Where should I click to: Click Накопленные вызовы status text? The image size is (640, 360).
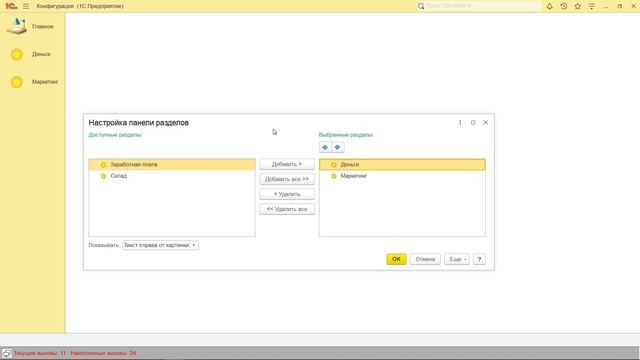pos(103,353)
